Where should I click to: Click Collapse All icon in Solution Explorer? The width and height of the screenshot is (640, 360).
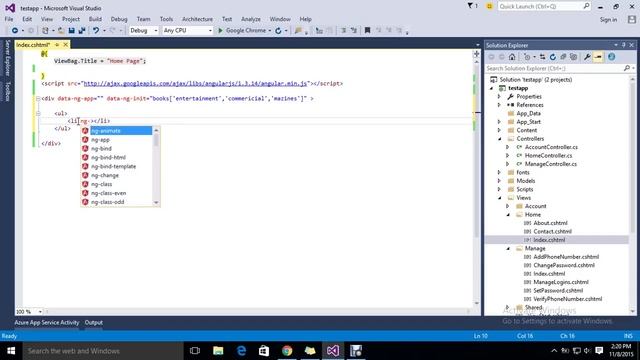[563, 57]
